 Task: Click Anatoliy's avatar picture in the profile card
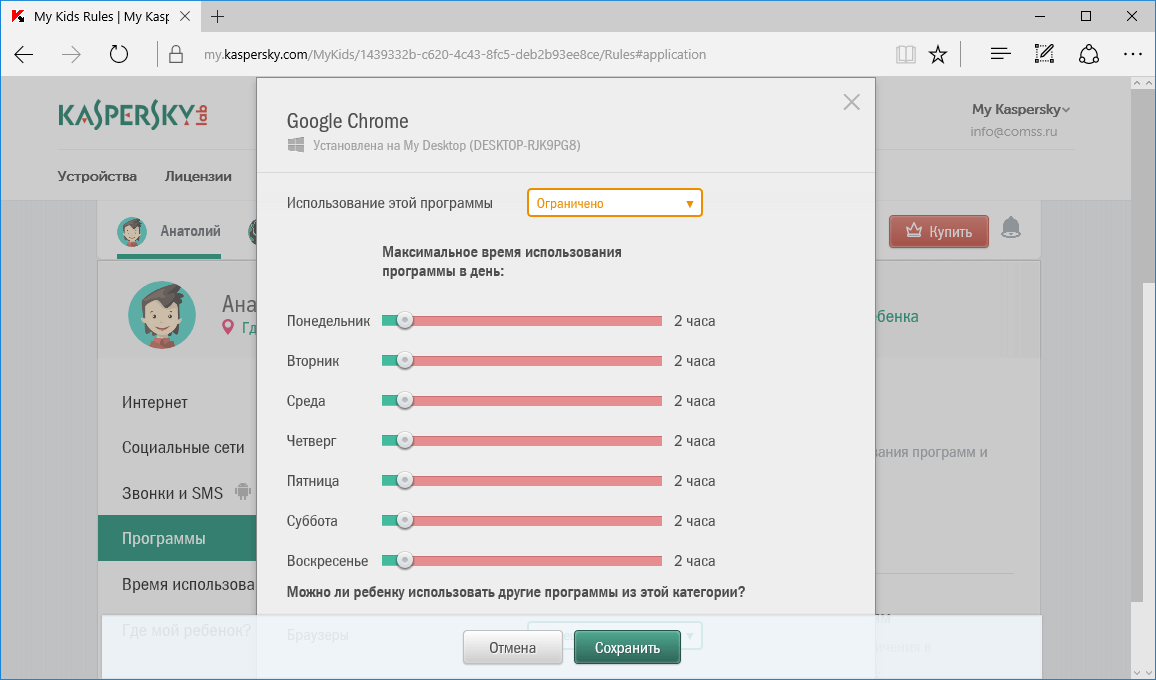[x=162, y=315]
